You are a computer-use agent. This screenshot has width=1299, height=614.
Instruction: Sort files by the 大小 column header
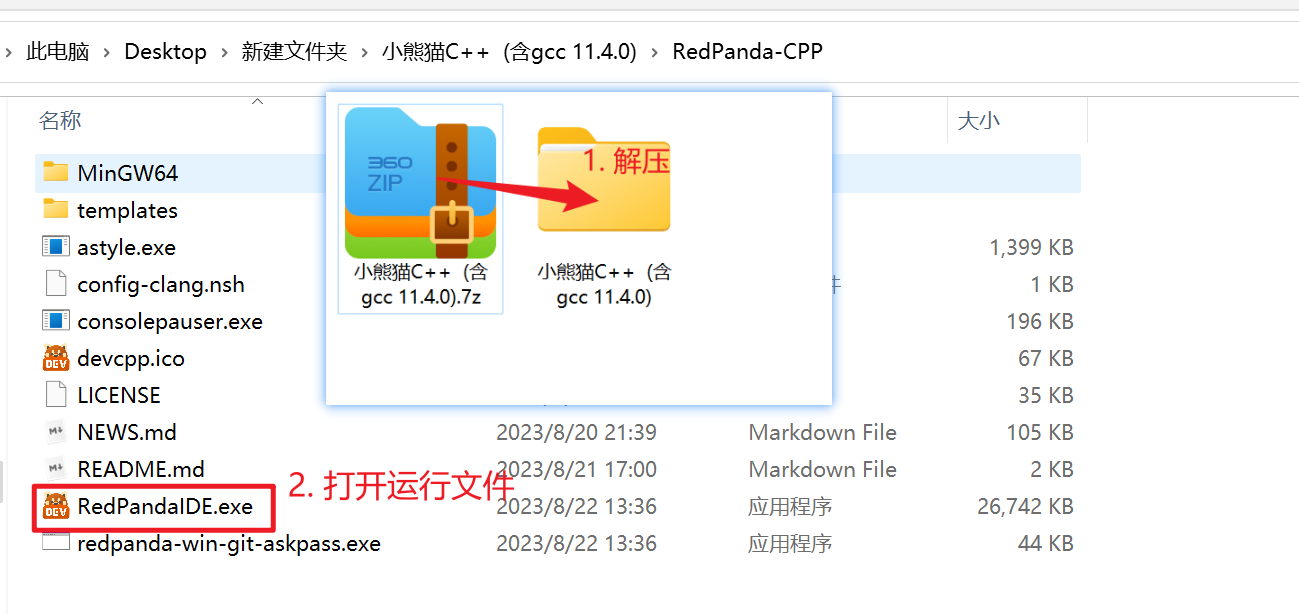click(x=978, y=121)
